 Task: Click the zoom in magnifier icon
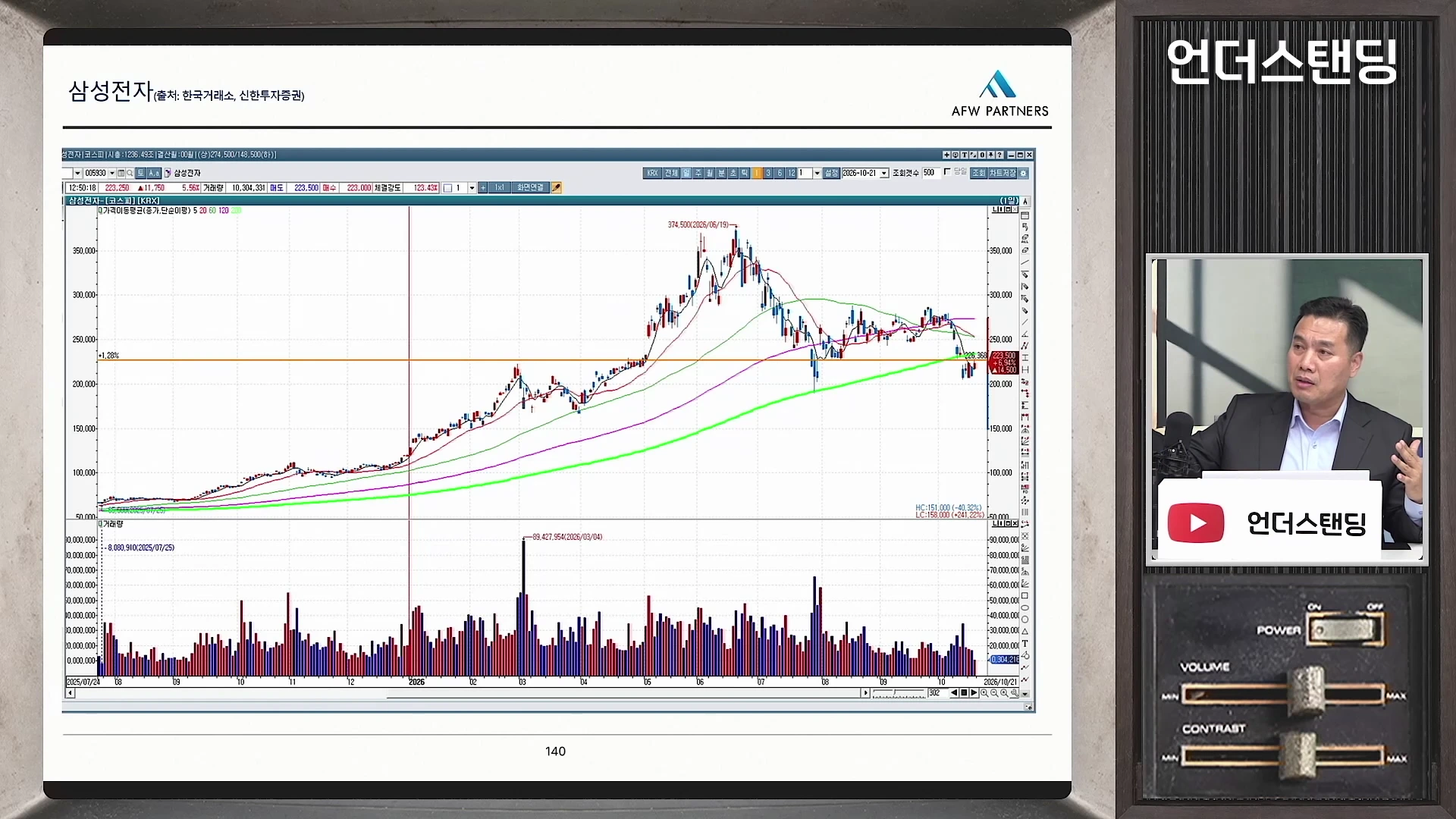pyautogui.click(x=984, y=693)
